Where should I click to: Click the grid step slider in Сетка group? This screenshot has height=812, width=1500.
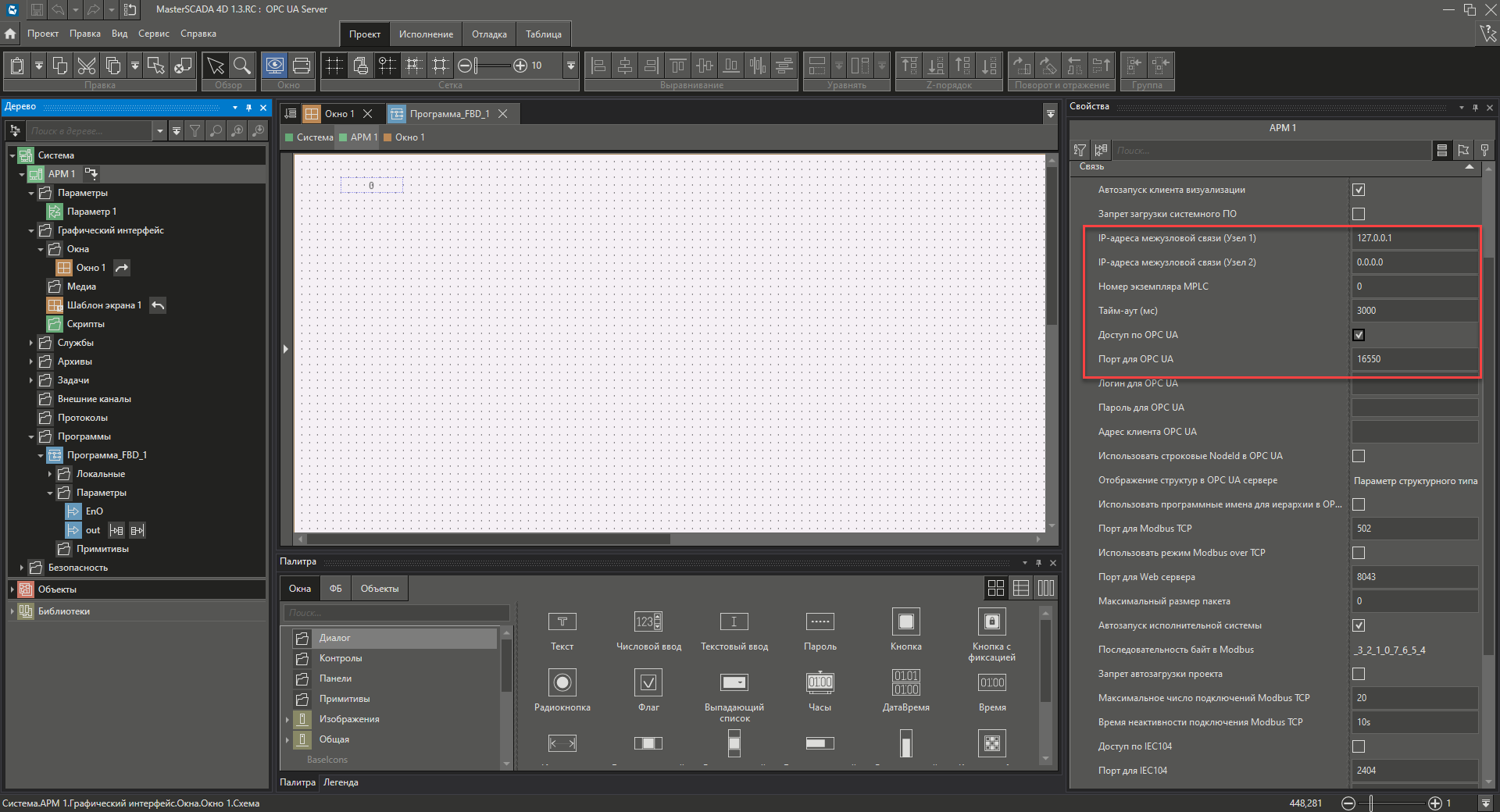[494, 66]
